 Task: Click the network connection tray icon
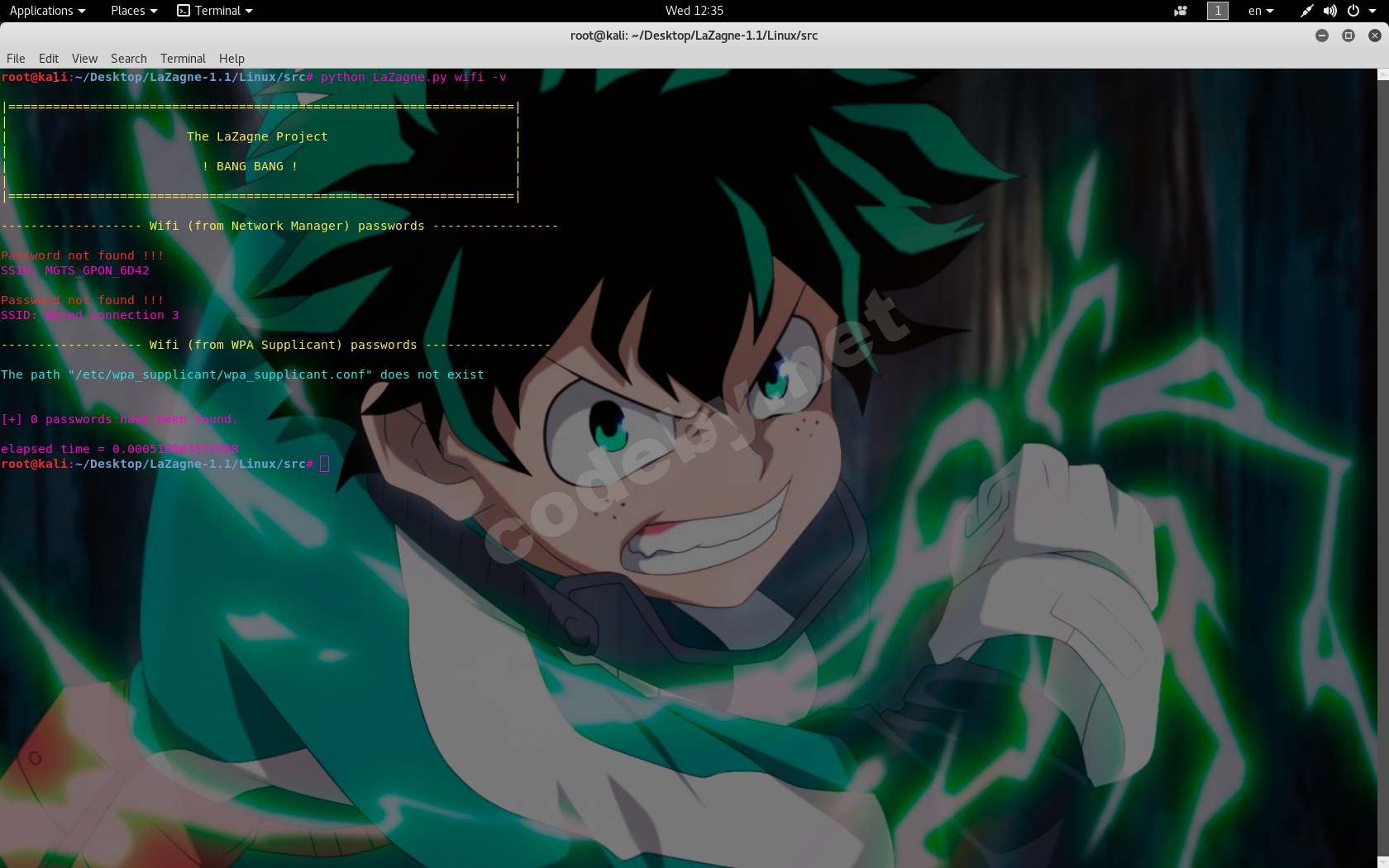coord(1307,11)
